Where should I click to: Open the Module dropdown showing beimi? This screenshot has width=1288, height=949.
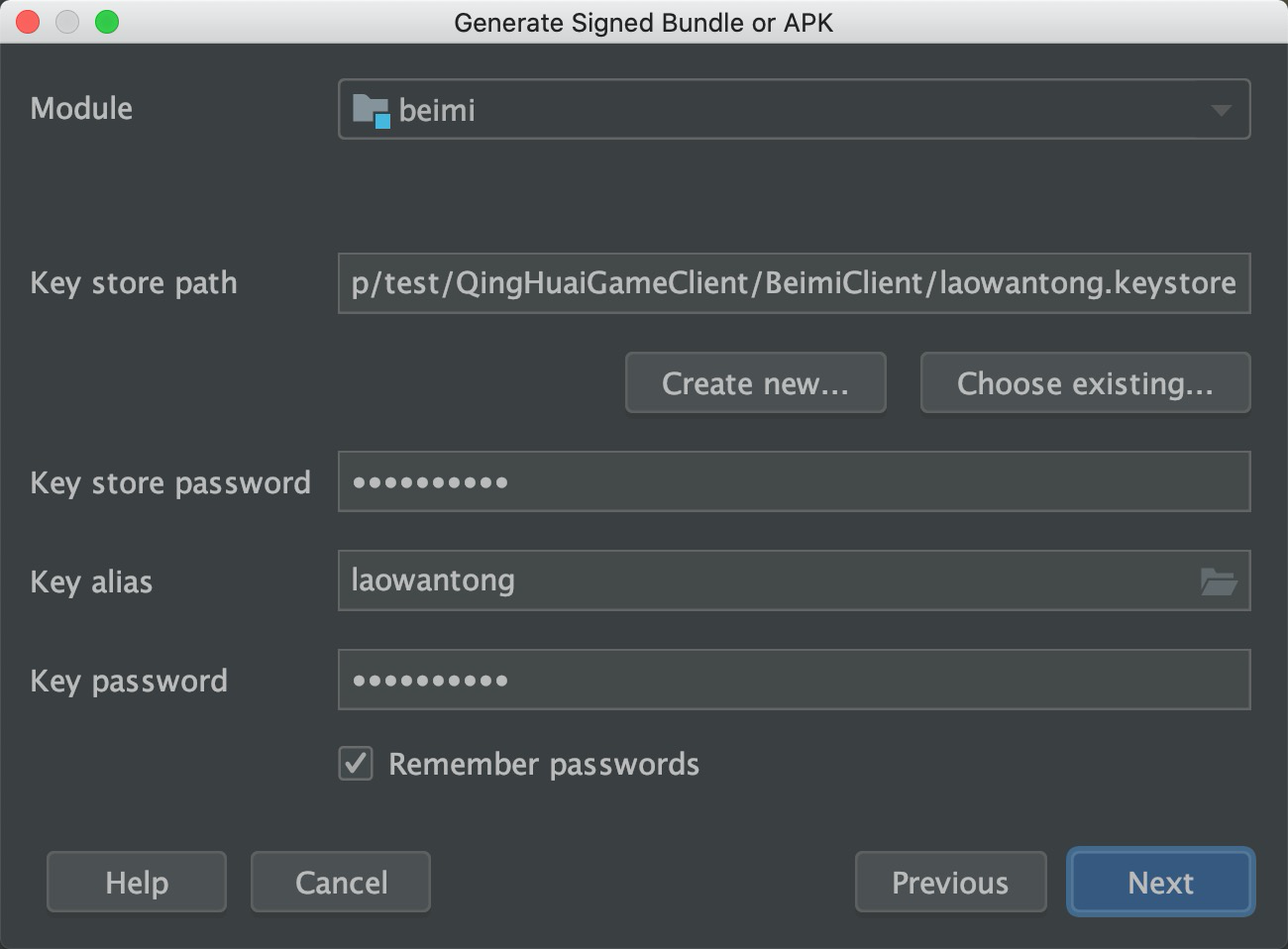pyautogui.click(x=794, y=109)
